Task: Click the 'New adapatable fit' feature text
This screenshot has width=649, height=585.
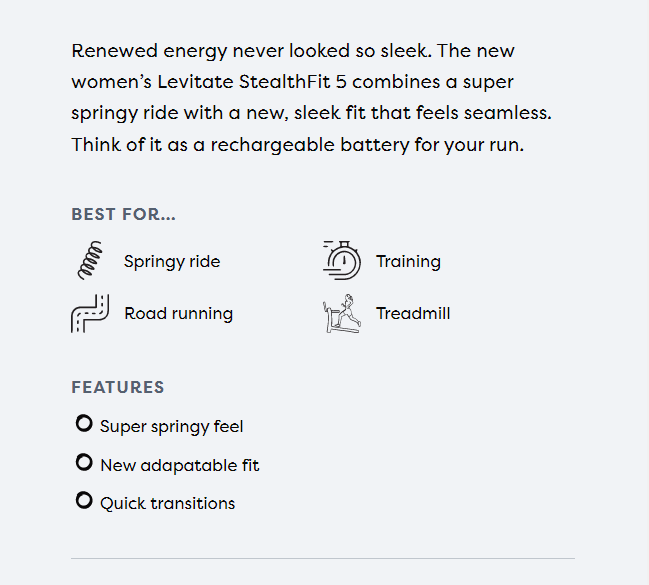Action: (179, 465)
